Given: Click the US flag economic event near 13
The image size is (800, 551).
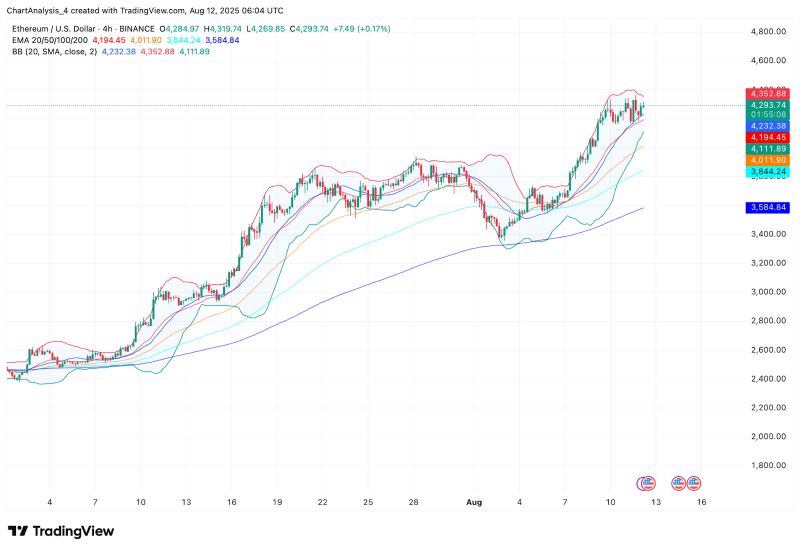Looking at the screenshot, I should pyautogui.click(x=647, y=482).
